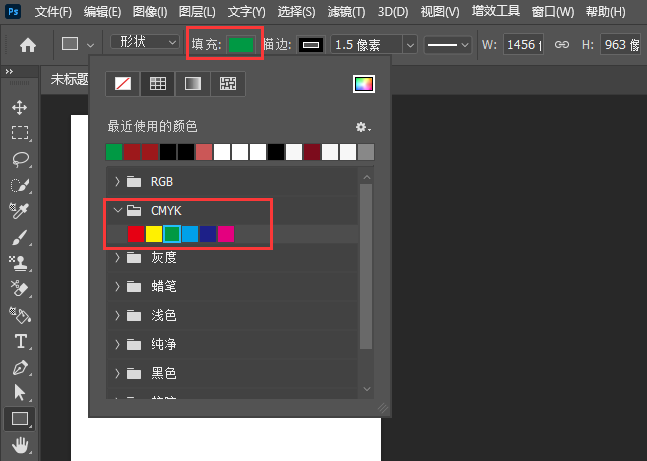Viewport: 647px width, 461px height.
Task: Click the swatch list scroll up arrow
Action: (367, 177)
